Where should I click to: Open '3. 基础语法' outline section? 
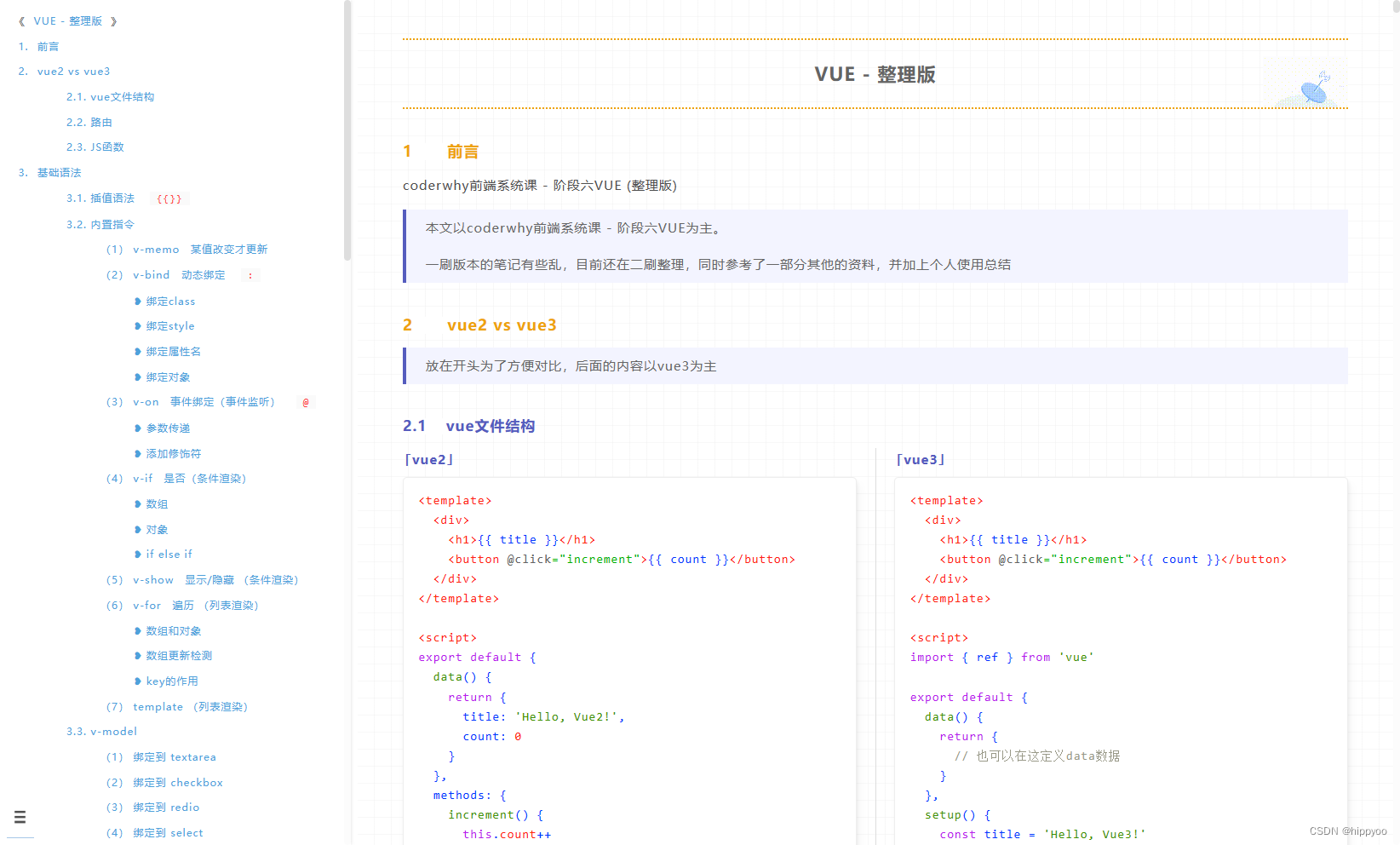(x=50, y=173)
